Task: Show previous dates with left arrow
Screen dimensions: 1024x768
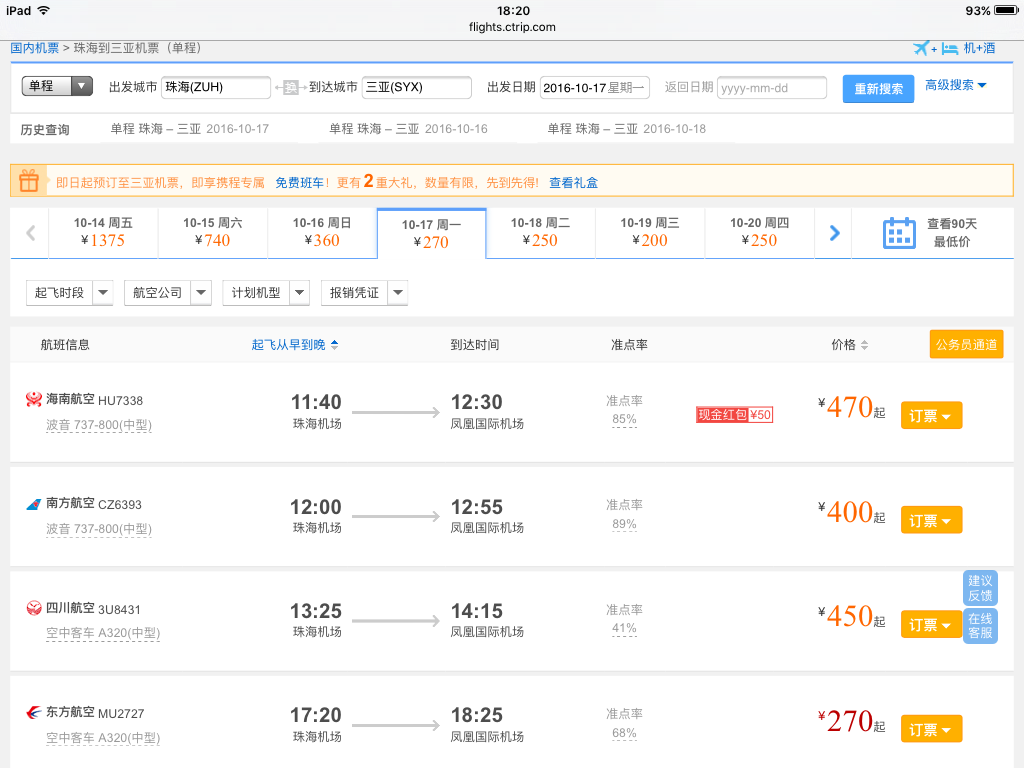Action: [30, 233]
